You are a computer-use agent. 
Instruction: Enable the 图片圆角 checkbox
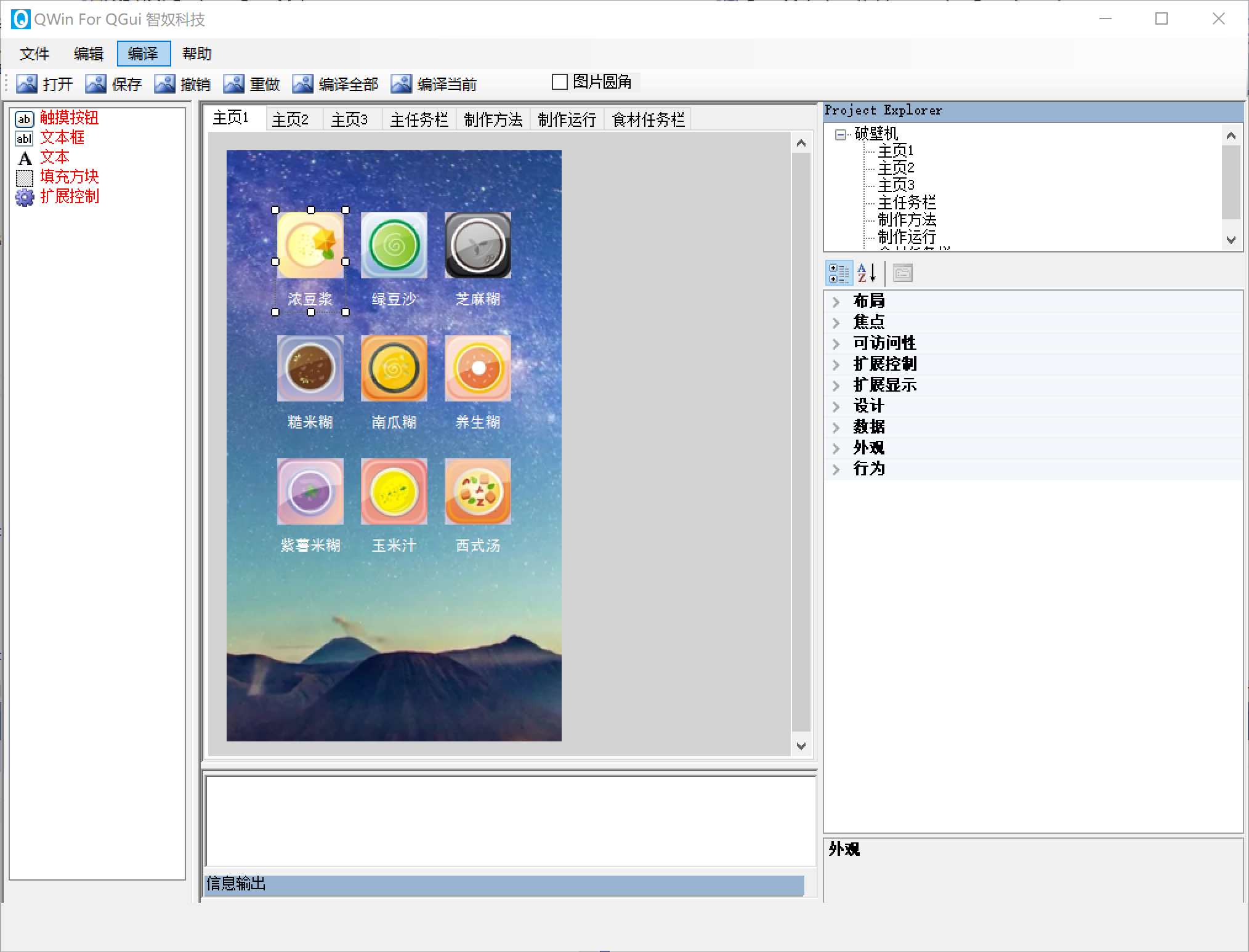[x=560, y=82]
